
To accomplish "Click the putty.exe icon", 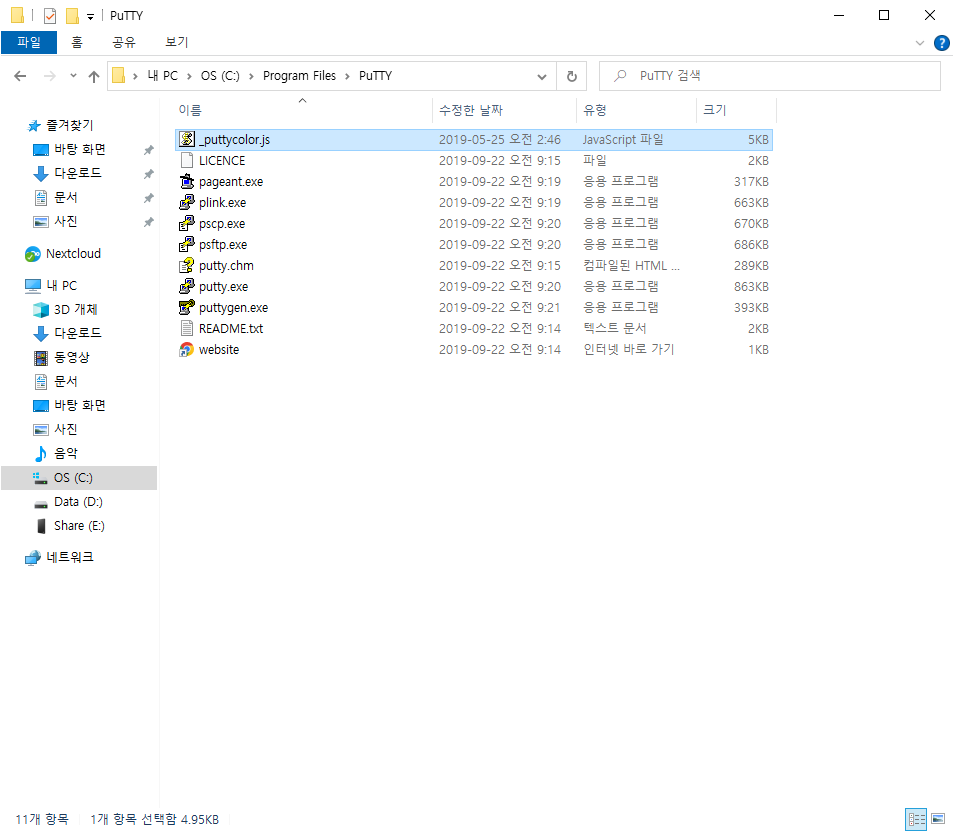I will tap(187, 287).
